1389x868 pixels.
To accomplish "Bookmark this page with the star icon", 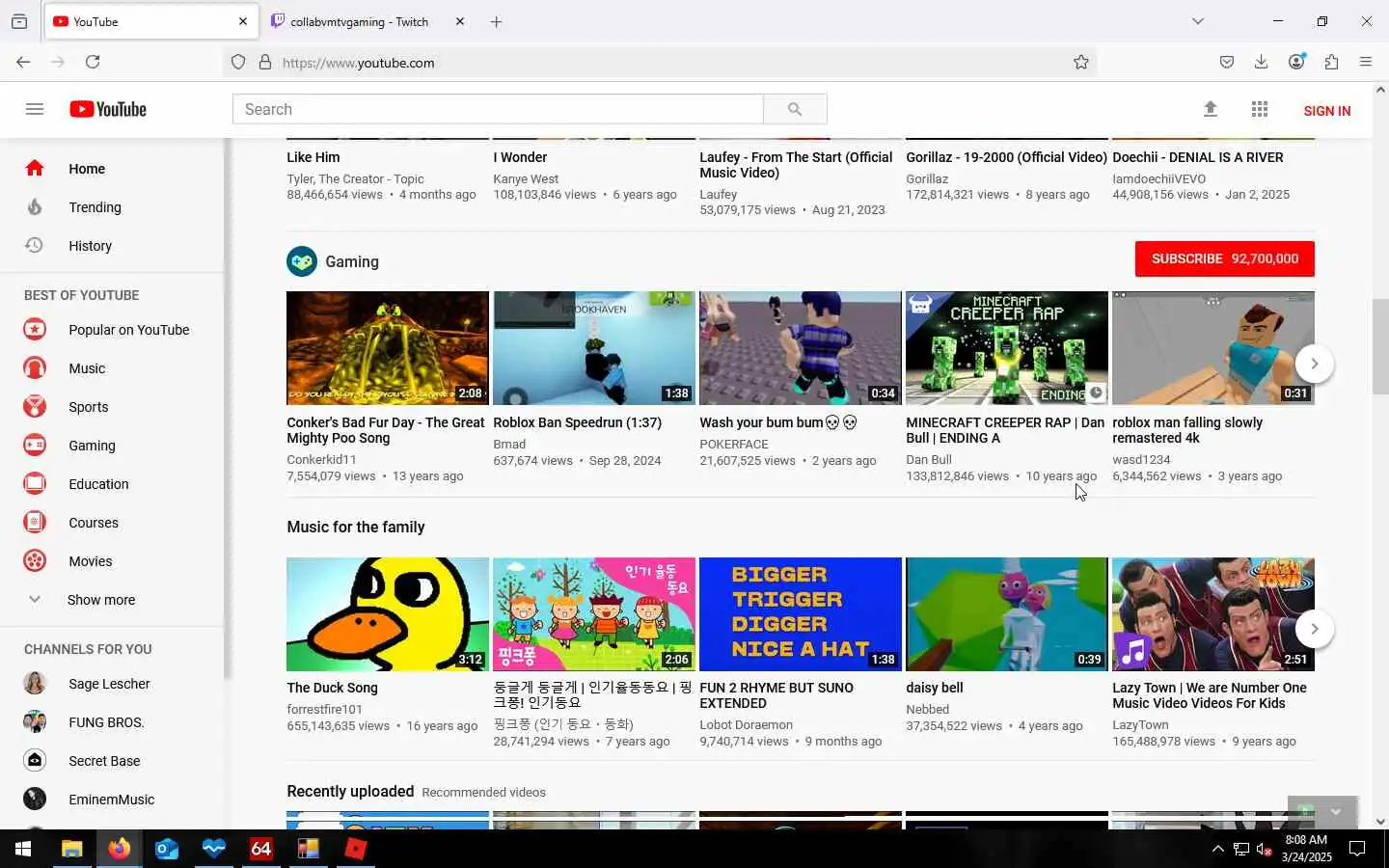I will [1081, 62].
